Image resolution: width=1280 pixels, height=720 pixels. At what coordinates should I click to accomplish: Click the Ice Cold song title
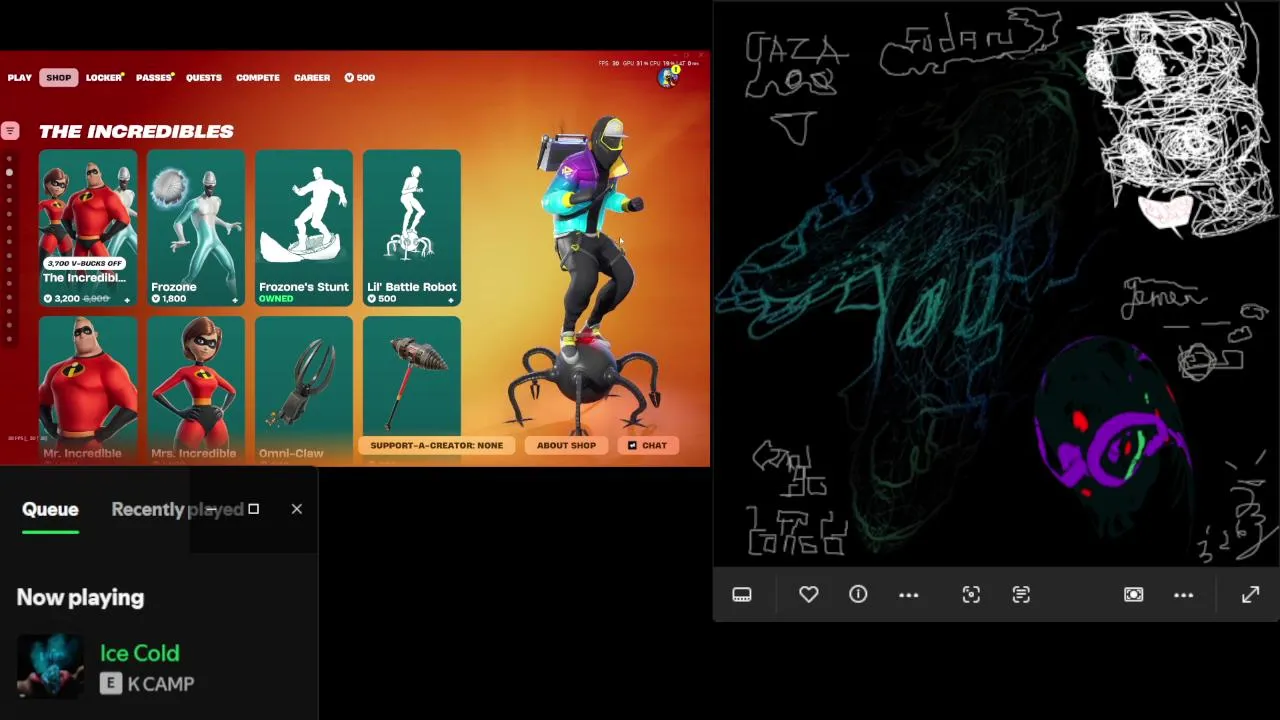click(139, 653)
